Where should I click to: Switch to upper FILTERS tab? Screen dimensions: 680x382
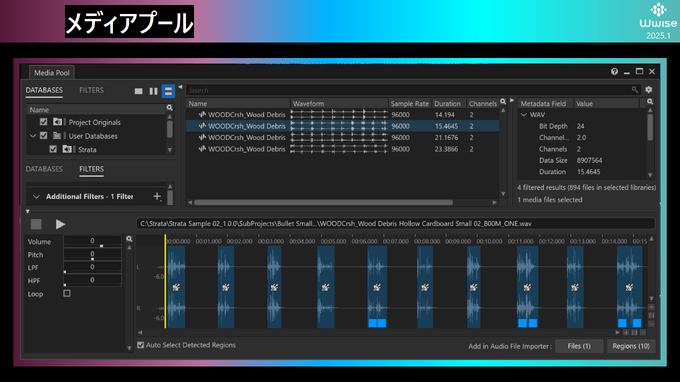[x=92, y=90]
